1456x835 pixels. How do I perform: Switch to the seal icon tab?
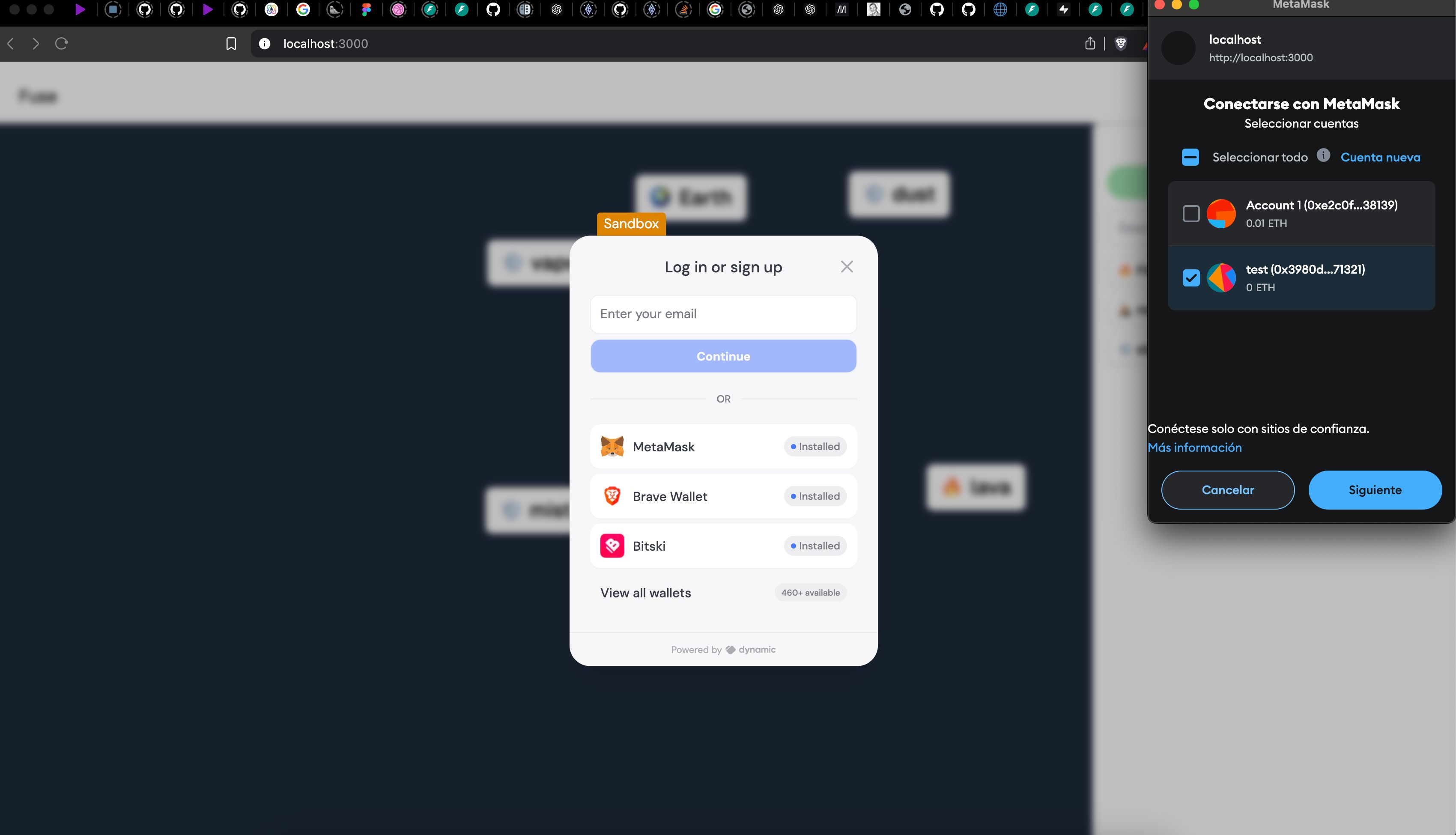click(x=335, y=9)
